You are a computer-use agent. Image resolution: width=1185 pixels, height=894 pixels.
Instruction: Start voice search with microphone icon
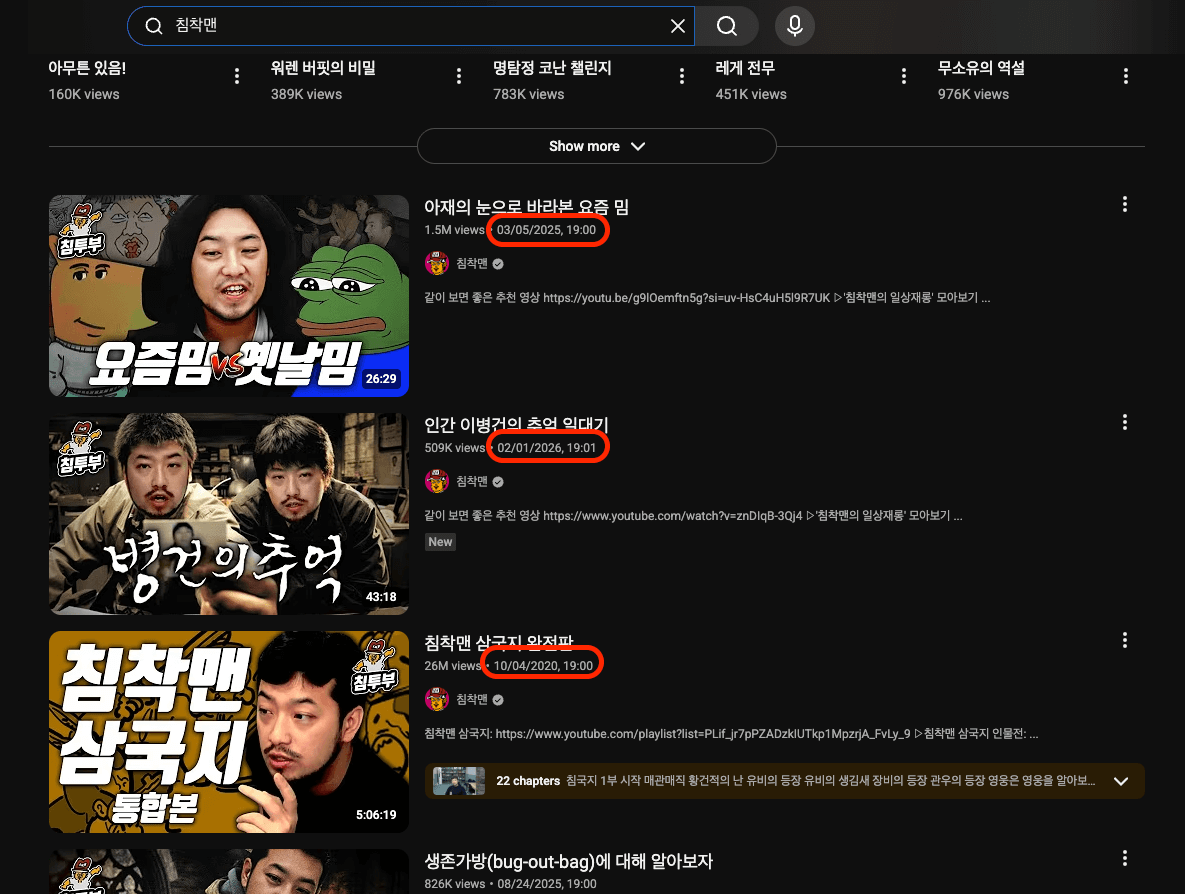pyautogui.click(x=795, y=26)
